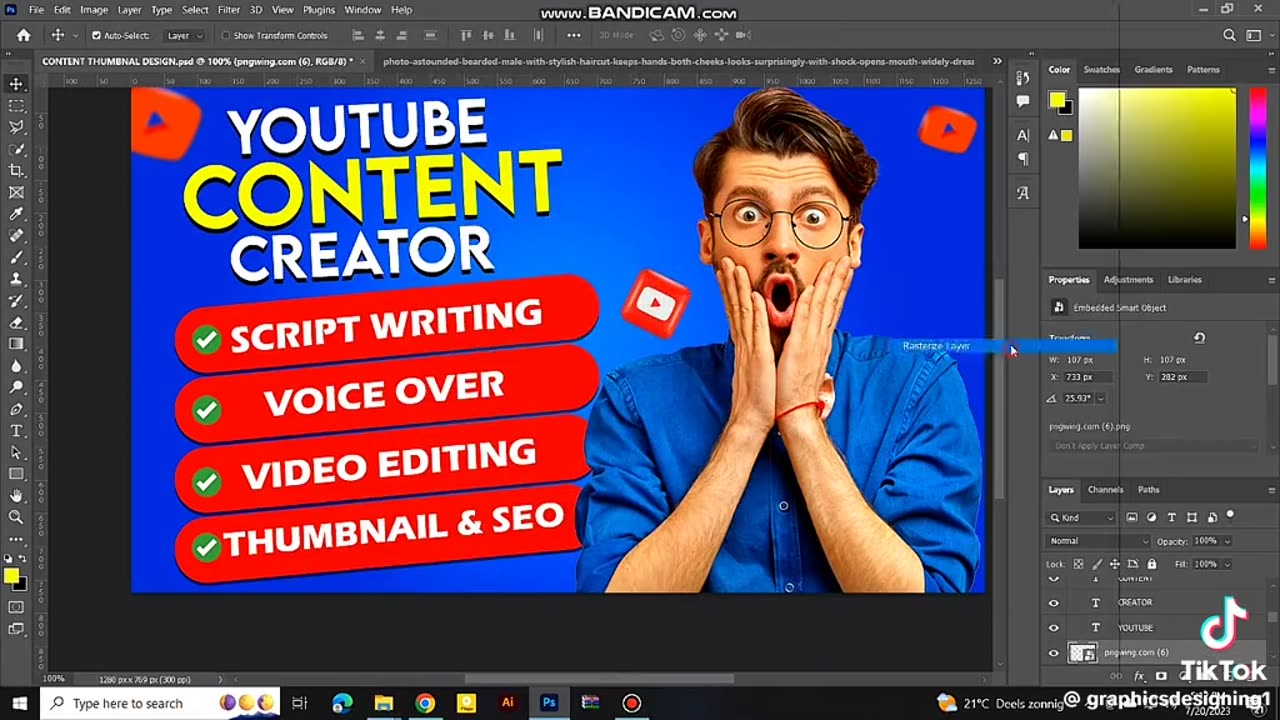Select the Dodge tool

(x=16, y=387)
